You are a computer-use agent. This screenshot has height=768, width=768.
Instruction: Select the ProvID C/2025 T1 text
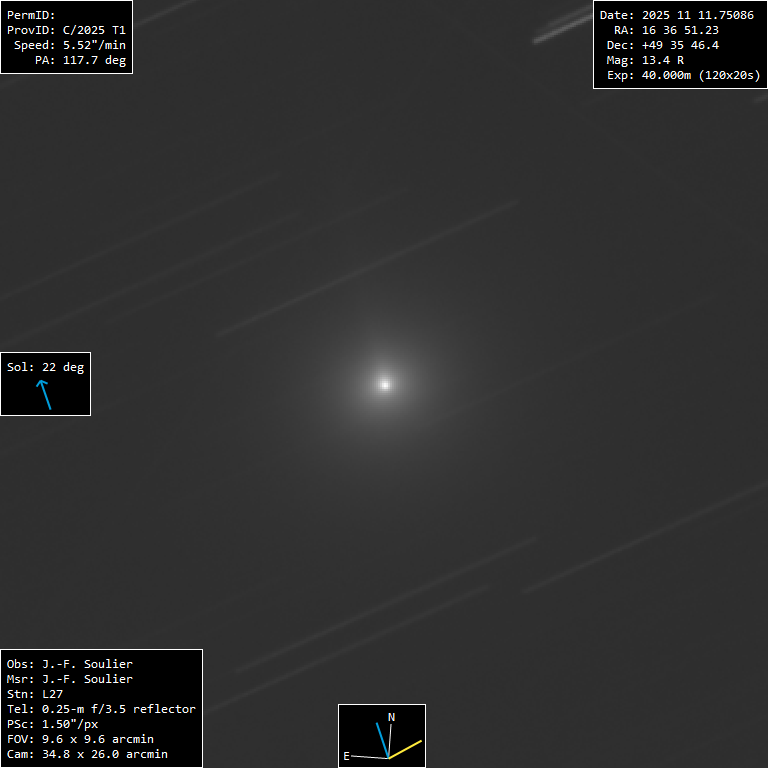[66, 30]
